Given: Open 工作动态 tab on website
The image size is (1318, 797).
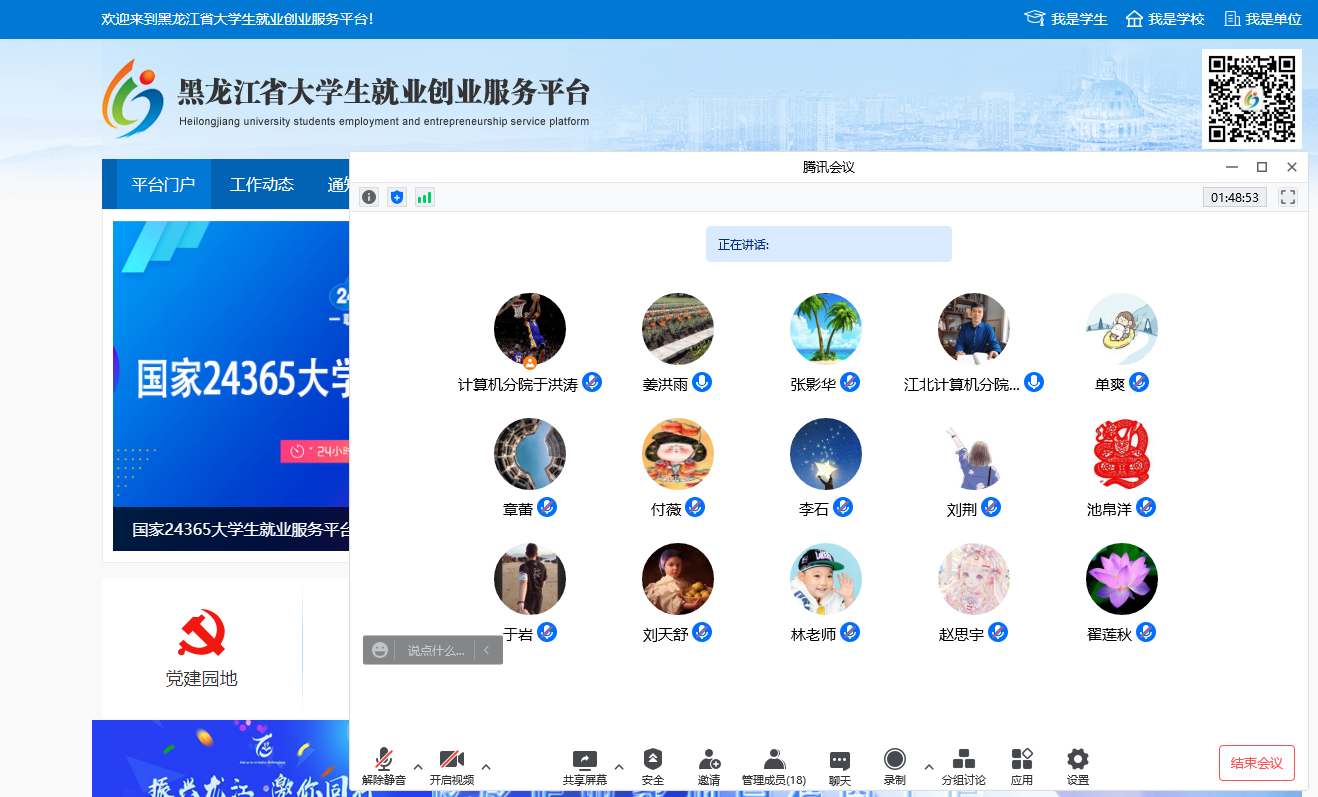Looking at the screenshot, I should [262, 184].
